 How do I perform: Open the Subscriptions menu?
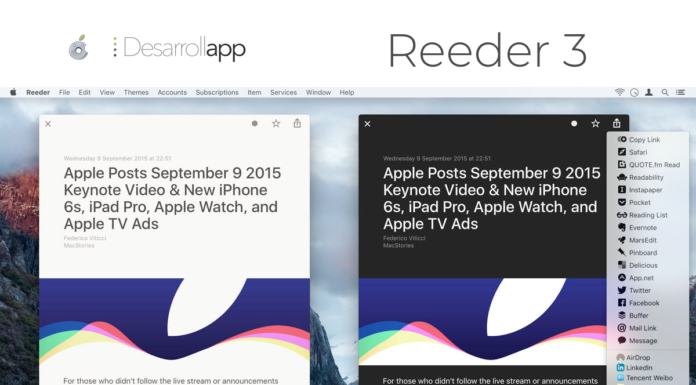(217, 92)
